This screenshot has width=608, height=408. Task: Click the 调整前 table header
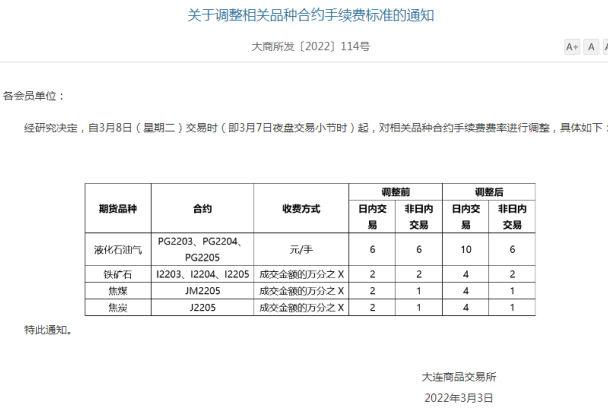click(x=395, y=191)
